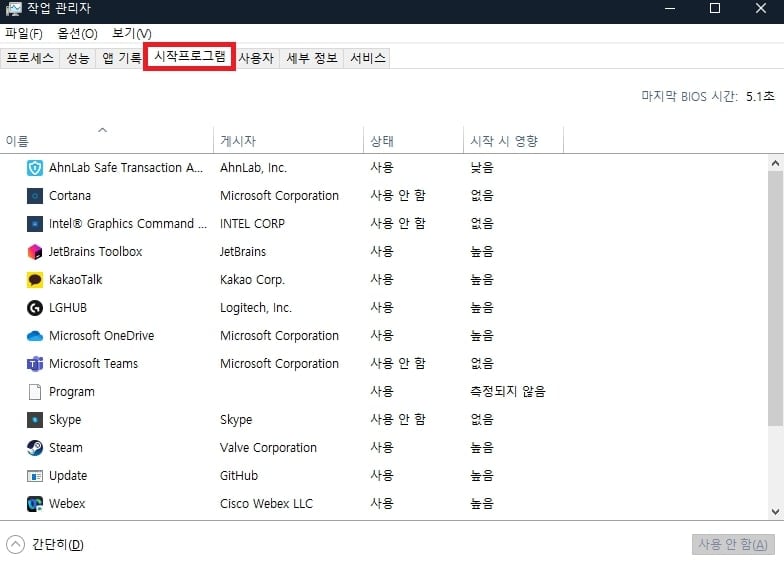Viewport: 784px width, 568px height.
Task: Click the Cortana app icon
Action: [x=34, y=196]
